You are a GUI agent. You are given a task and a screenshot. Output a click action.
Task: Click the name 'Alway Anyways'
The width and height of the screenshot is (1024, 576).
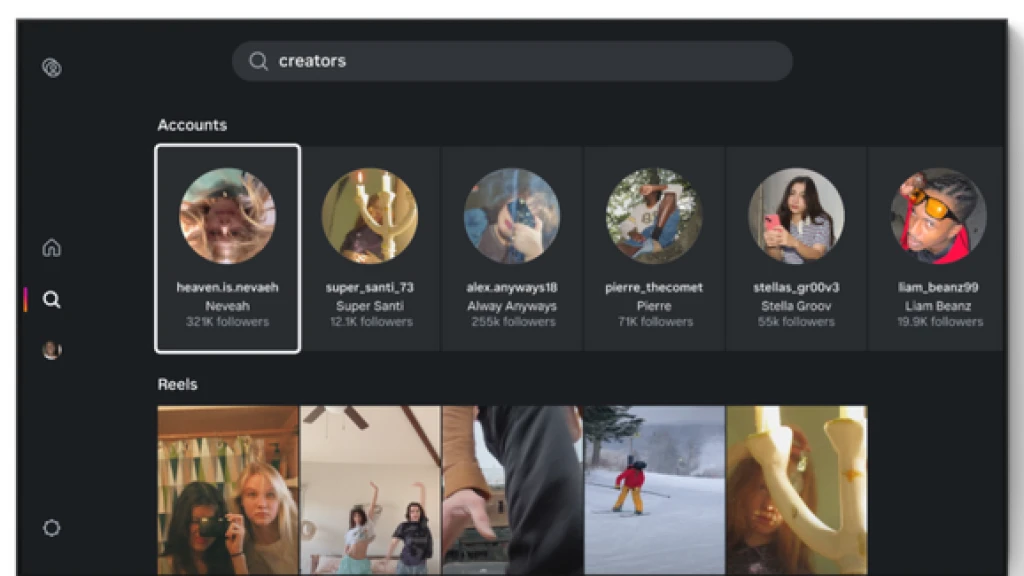click(512, 306)
